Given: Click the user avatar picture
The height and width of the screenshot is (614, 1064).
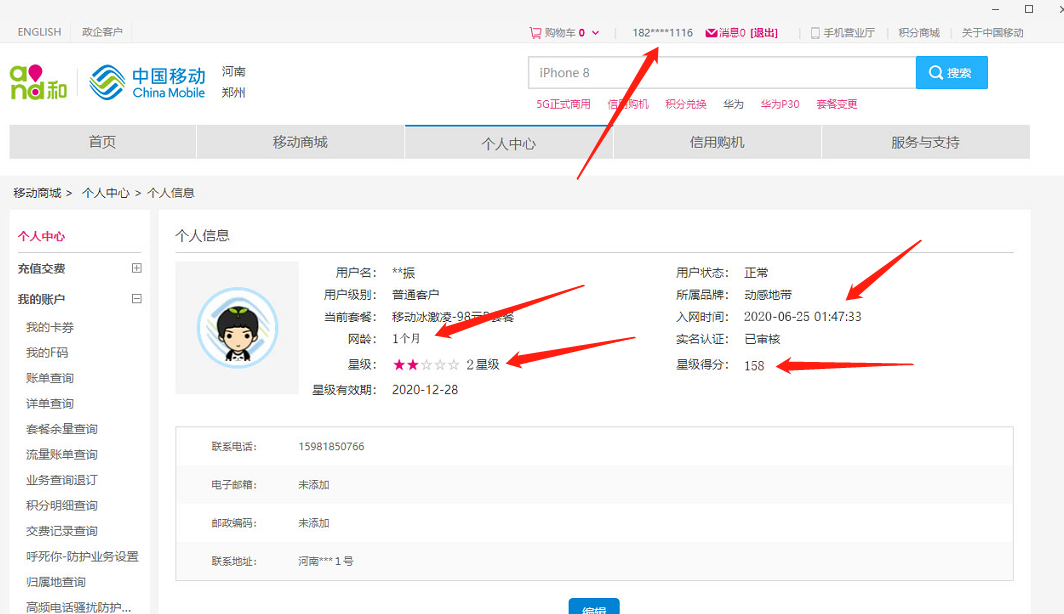Looking at the screenshot, I should [x=238, y=328].
